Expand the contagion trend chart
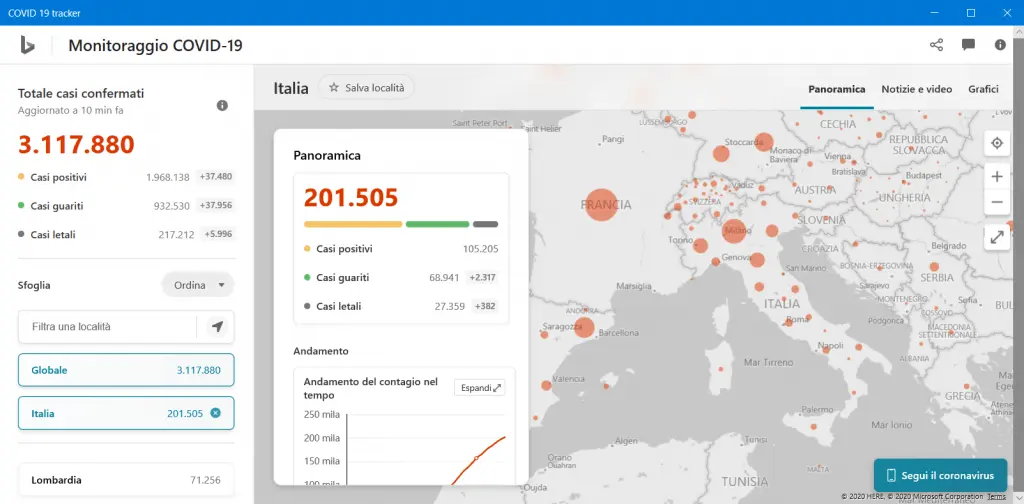 coord(479,388)
